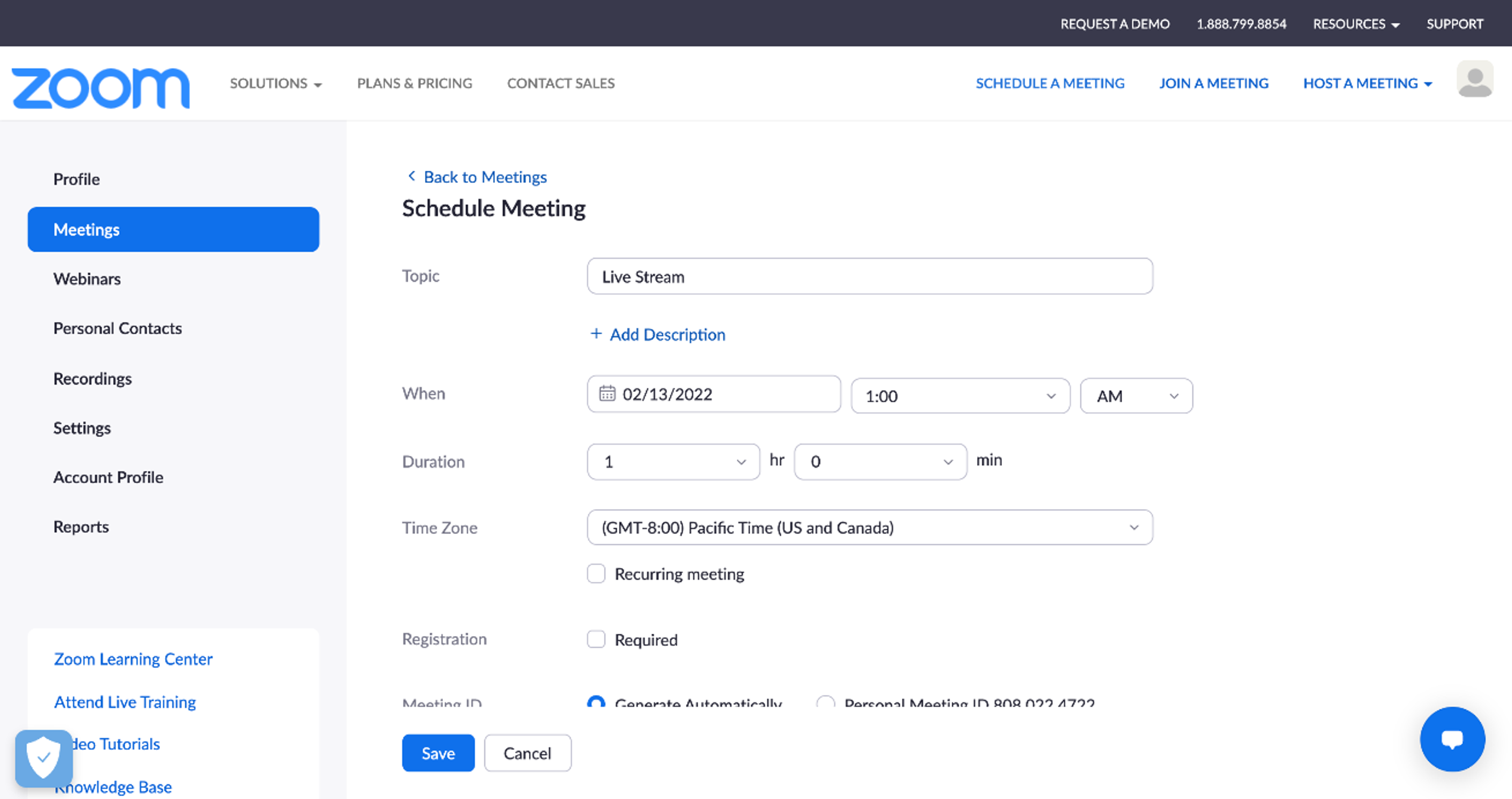Expand the Time Zone dropdown

pos(869,527)
